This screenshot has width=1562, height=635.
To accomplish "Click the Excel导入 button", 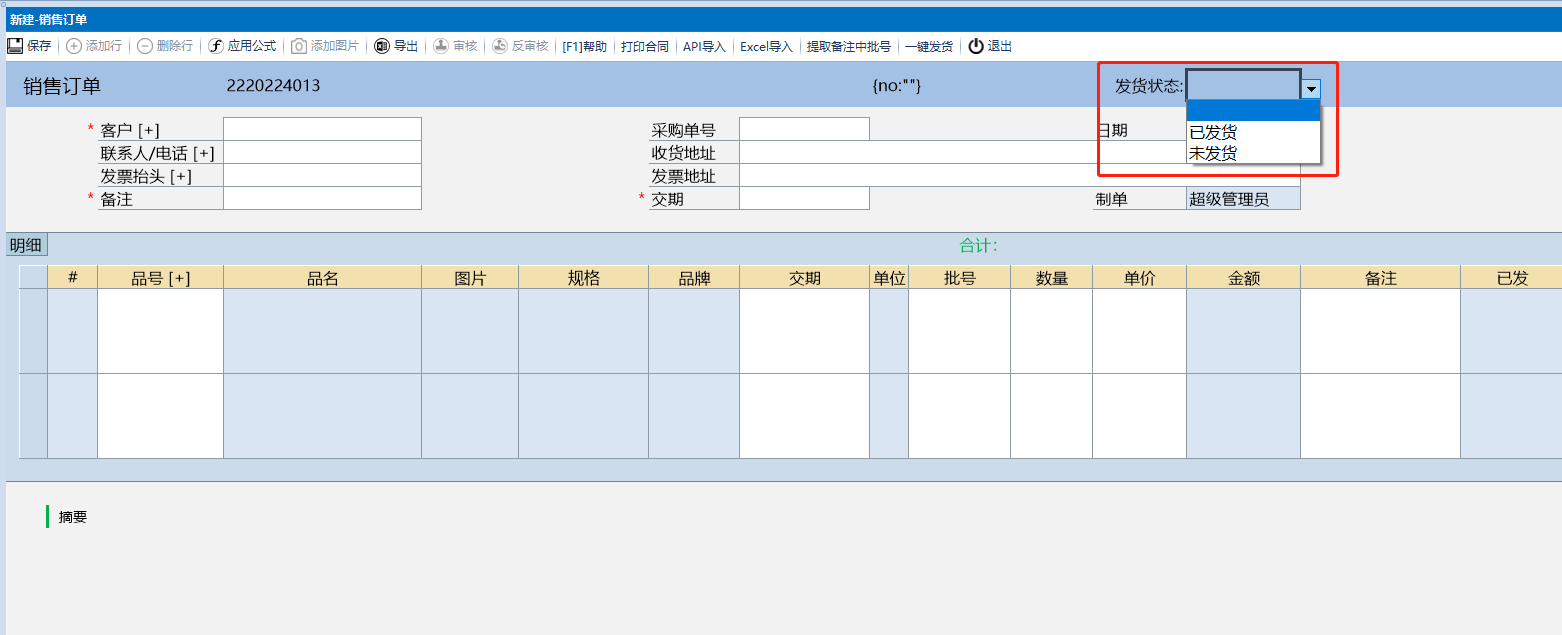I will click(x=766, y=46).
